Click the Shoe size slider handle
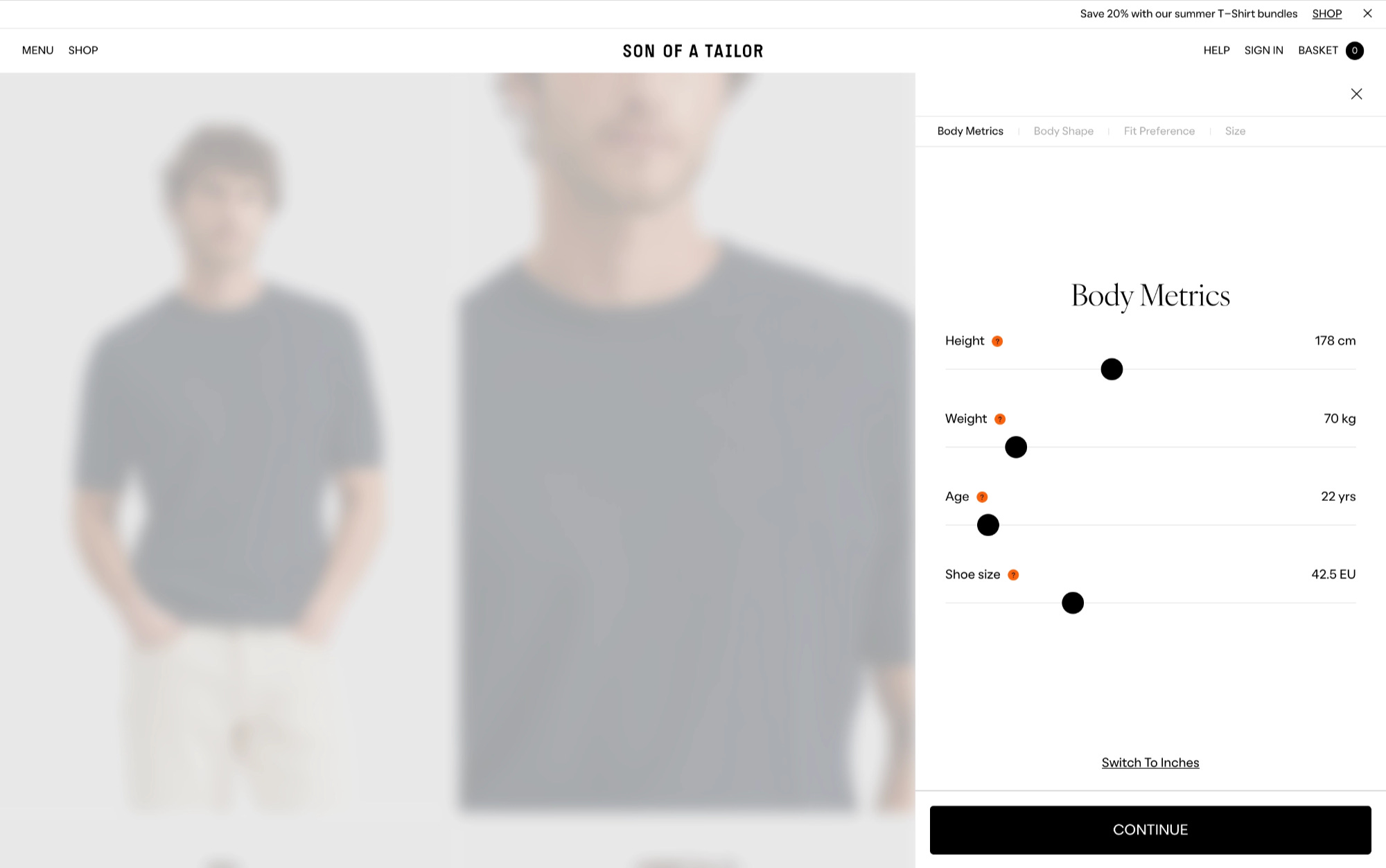 [x=1073, y=603]
